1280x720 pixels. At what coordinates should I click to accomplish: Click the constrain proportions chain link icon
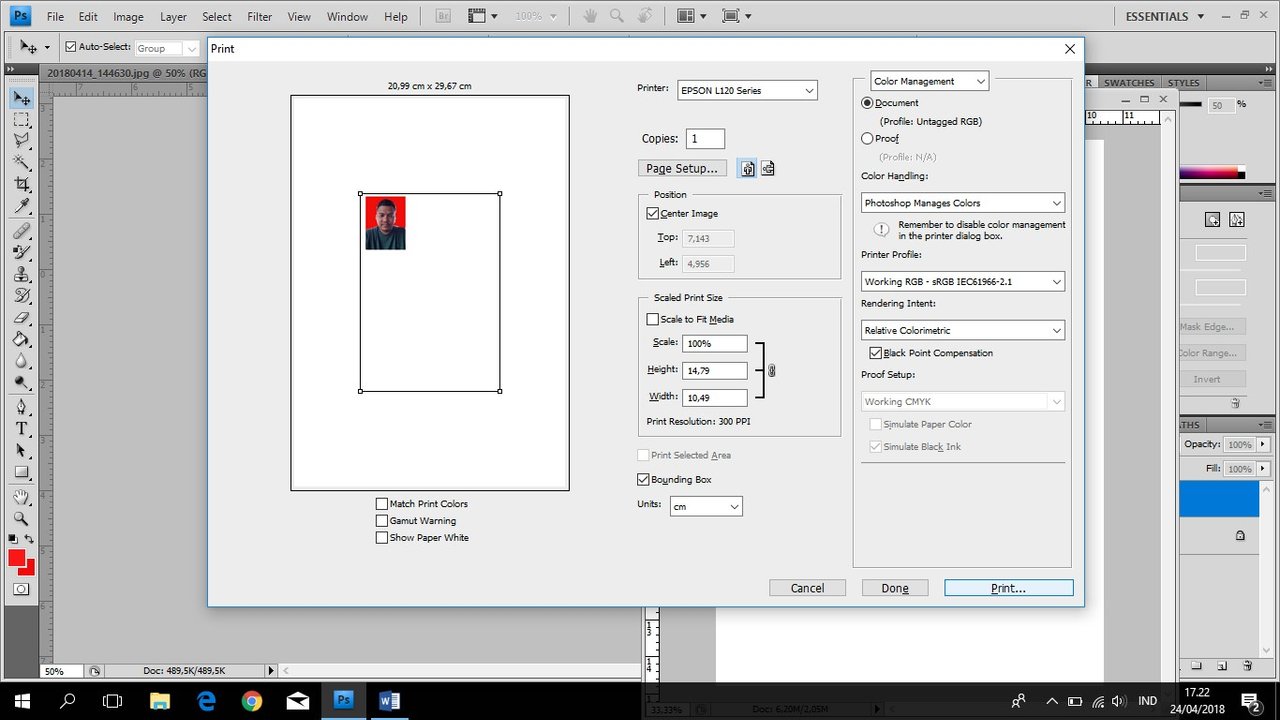point(771,371)
